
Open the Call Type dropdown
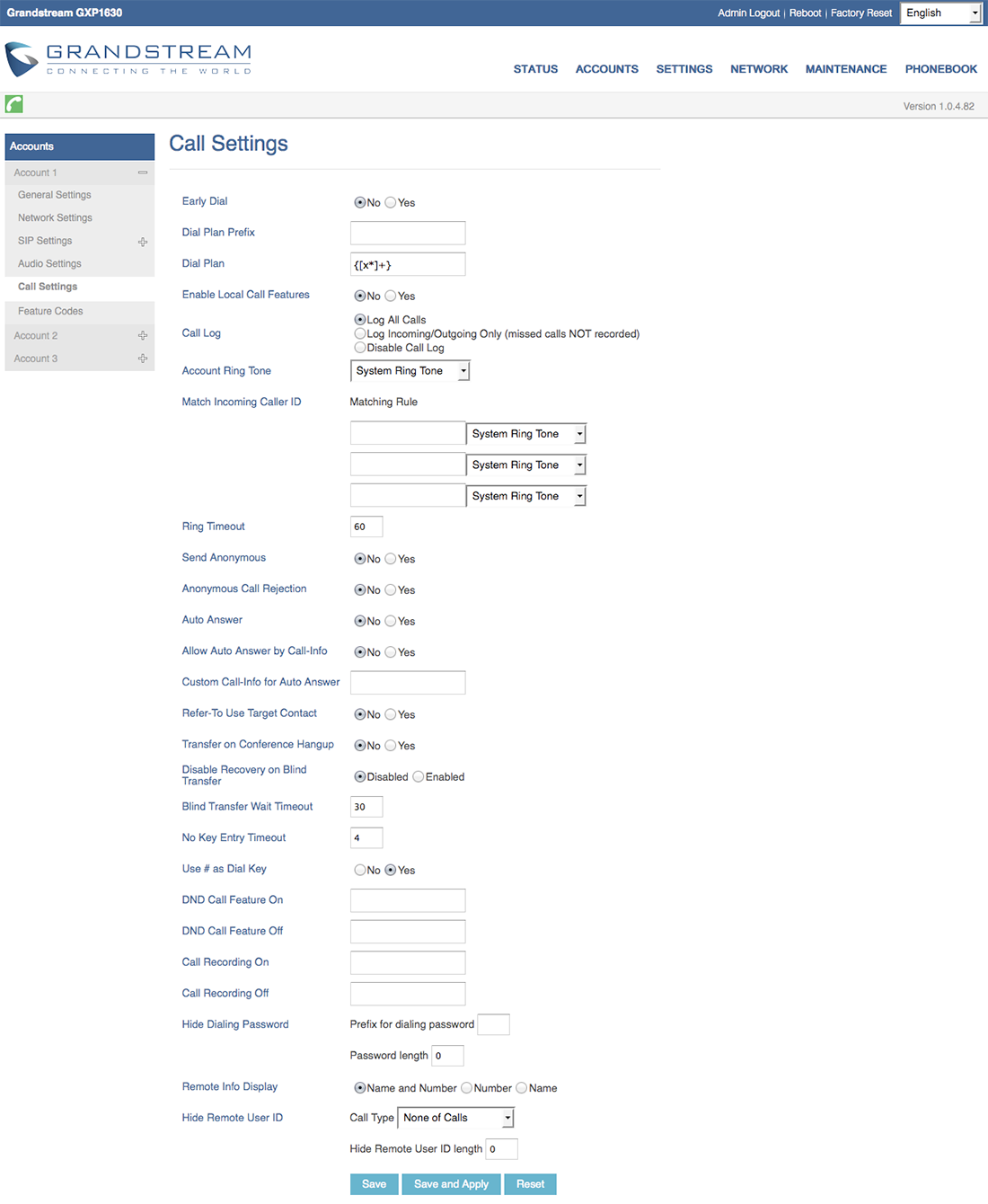455,1118
